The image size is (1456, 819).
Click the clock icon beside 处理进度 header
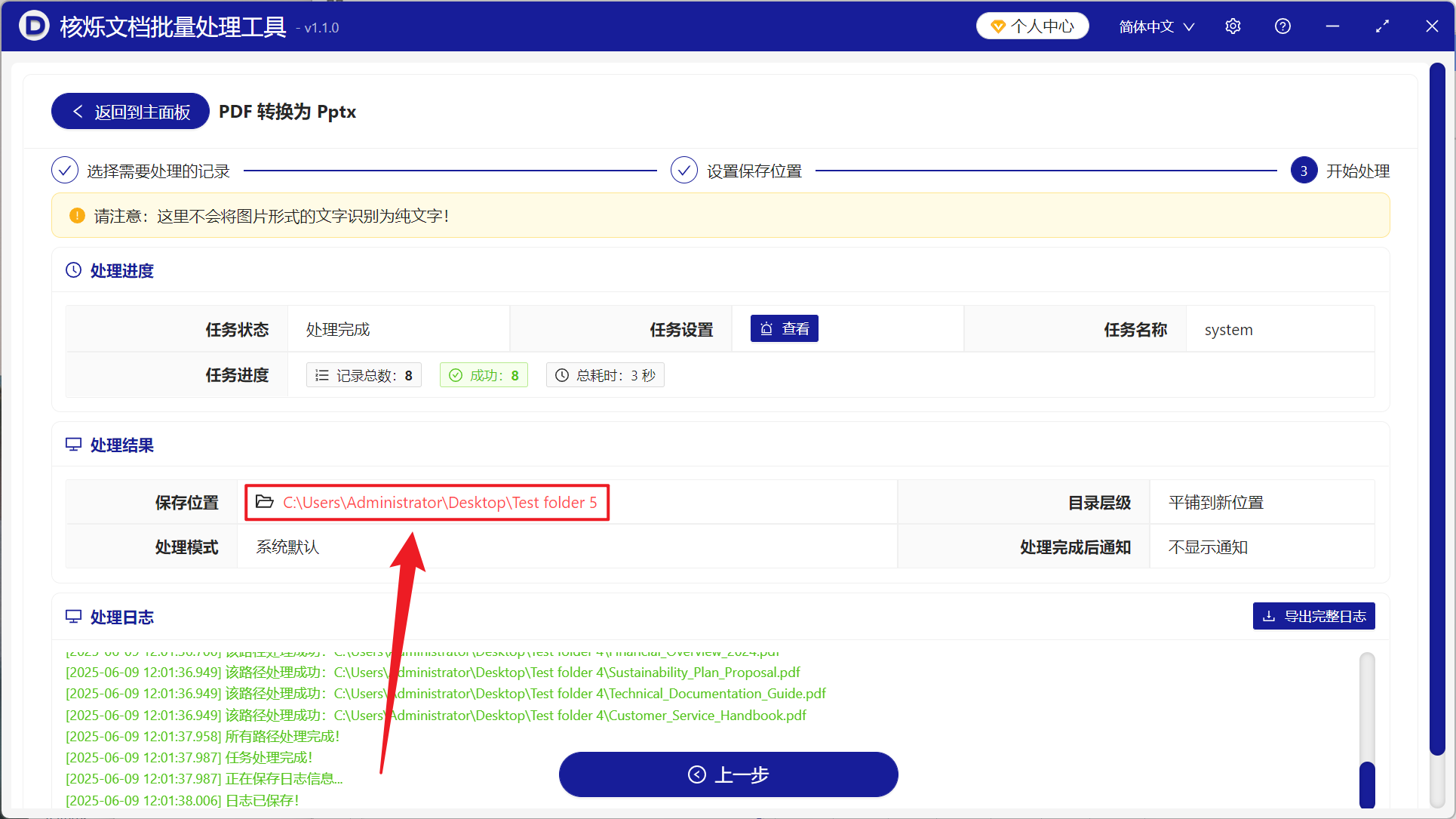coord(73,269)
